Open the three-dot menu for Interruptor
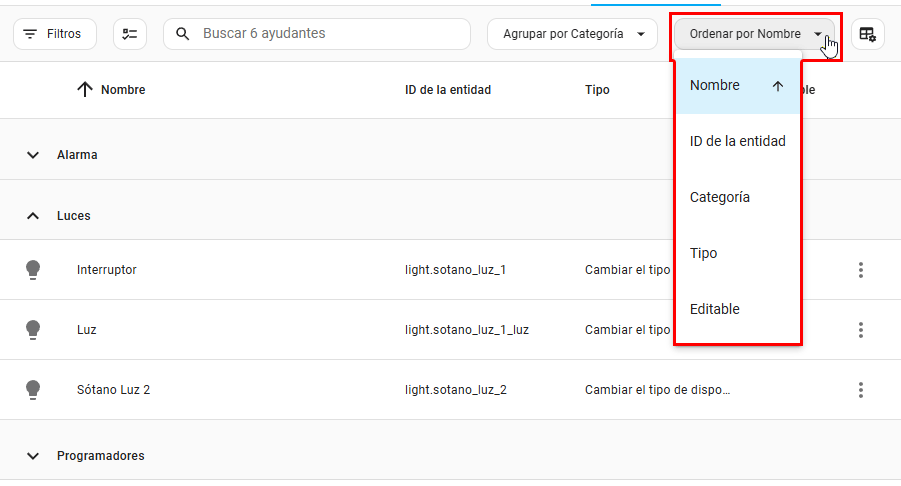 (x=860, y=270)
